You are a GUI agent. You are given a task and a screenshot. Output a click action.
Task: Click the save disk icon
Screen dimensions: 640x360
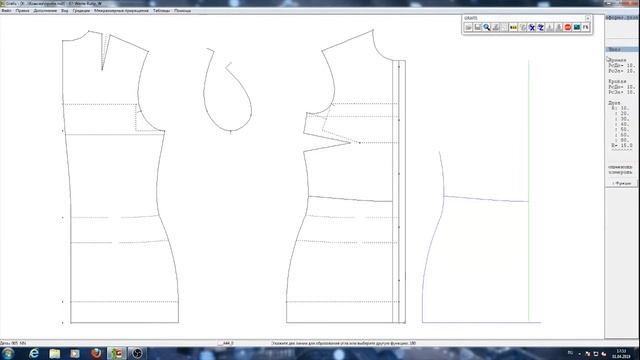(x=478, y=27)
